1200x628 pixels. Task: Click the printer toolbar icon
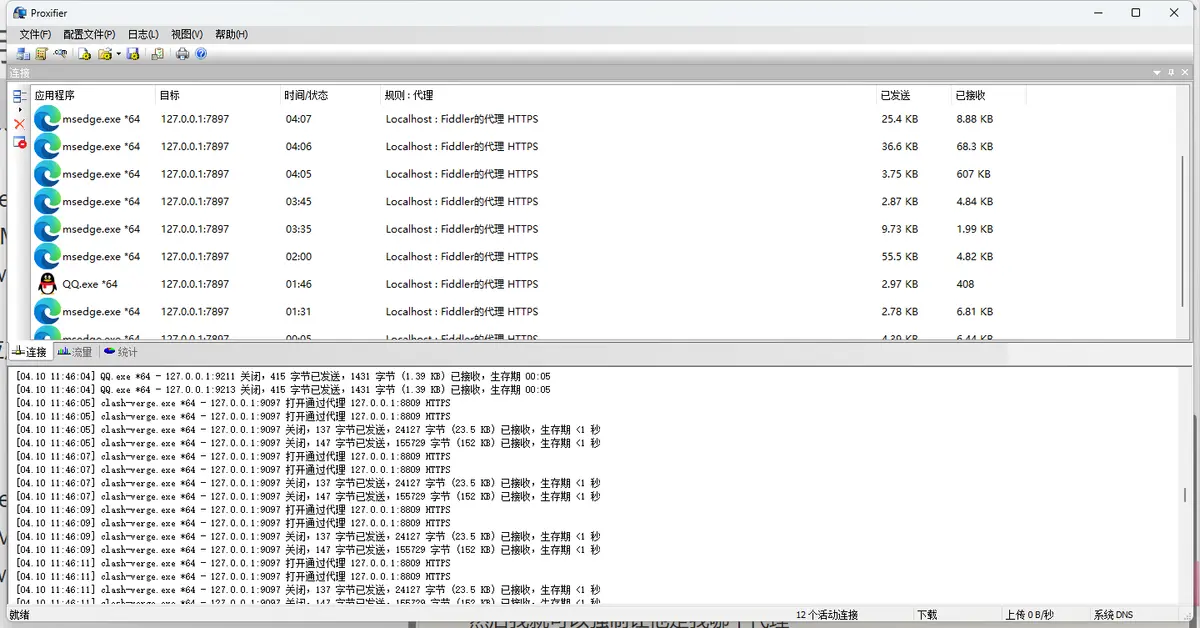182,54
